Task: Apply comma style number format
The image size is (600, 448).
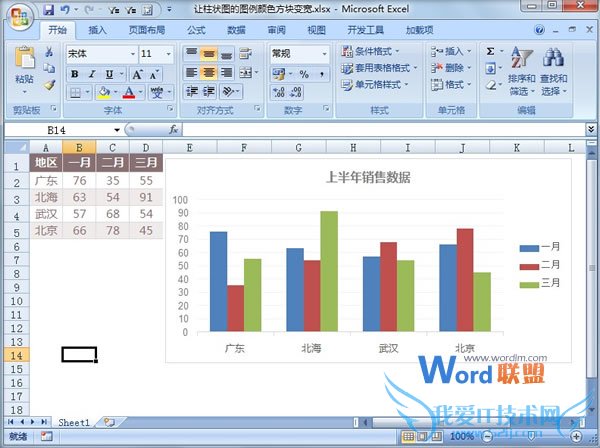Action: pyautogui.click(x=322, y=74)
